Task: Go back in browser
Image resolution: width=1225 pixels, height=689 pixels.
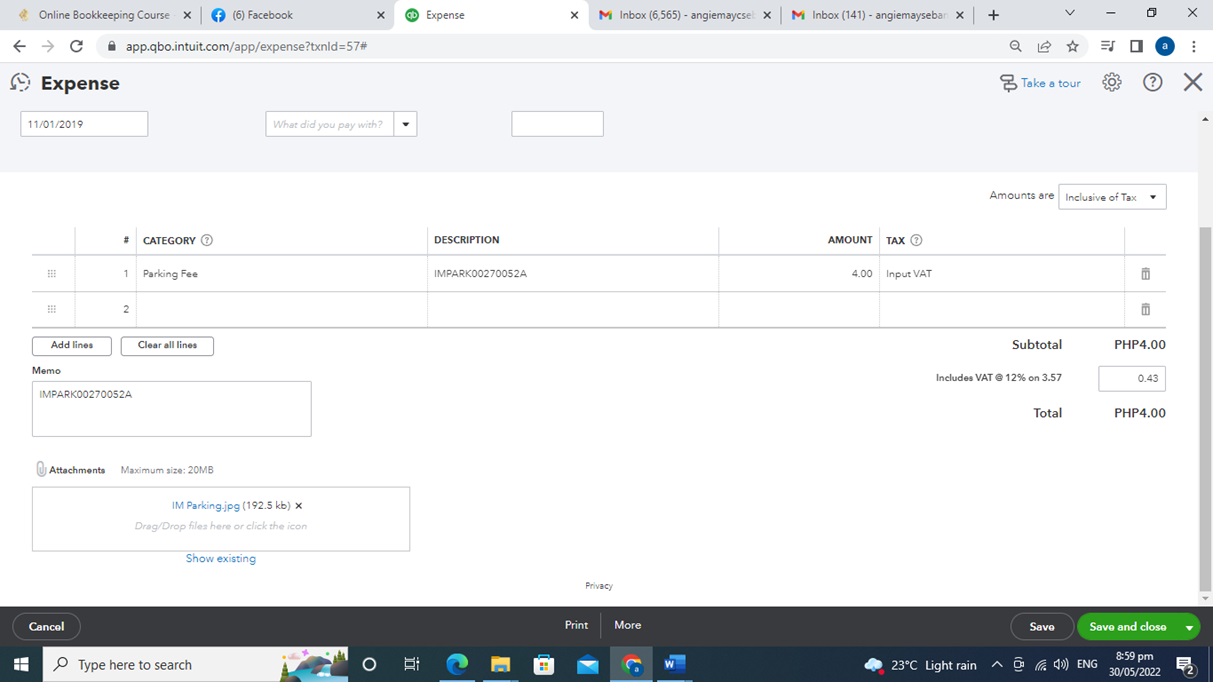Action: (x=19, y=46)
